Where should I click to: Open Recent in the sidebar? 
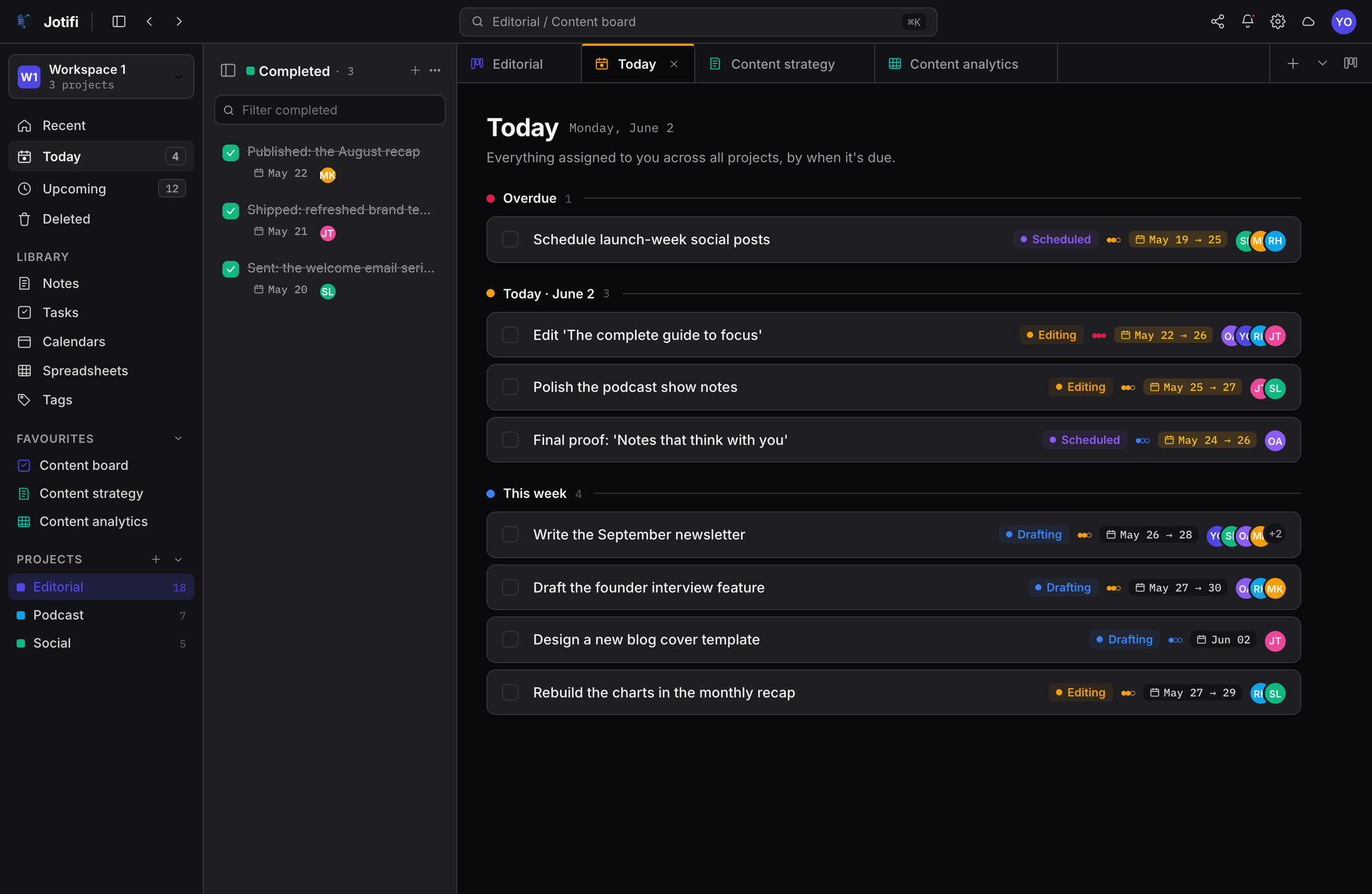point(101,126)
